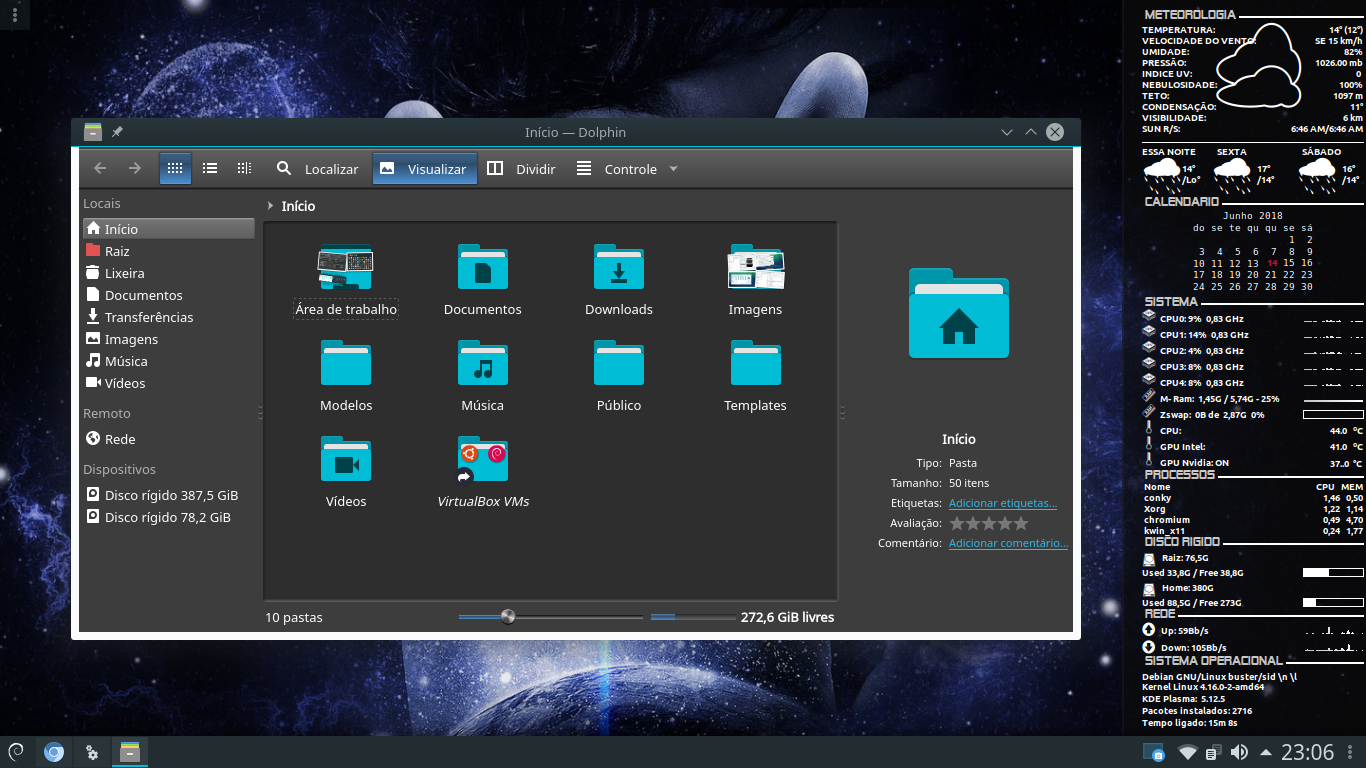The height and width of the screenshot is (768, 1366).
Task: Open the Controle dropdown arrow
Action: click(x=674, y=168)
